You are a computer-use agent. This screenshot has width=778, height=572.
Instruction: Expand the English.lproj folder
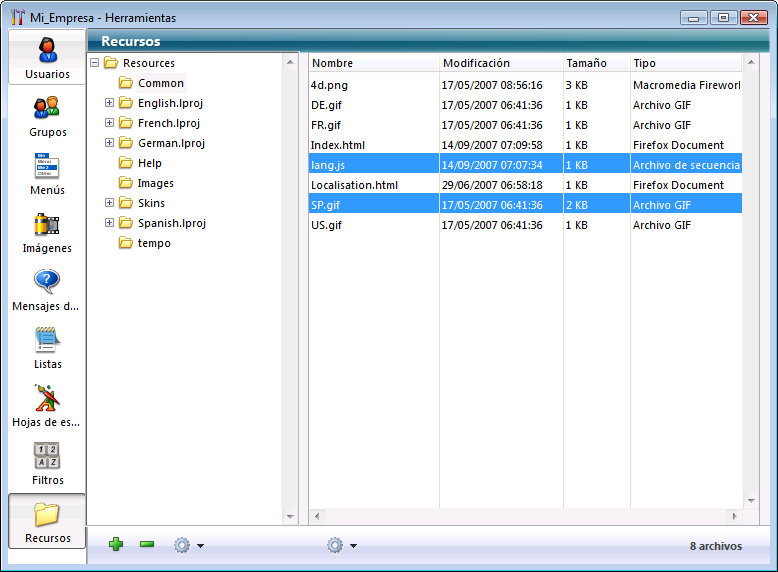[x=110, y=103]
